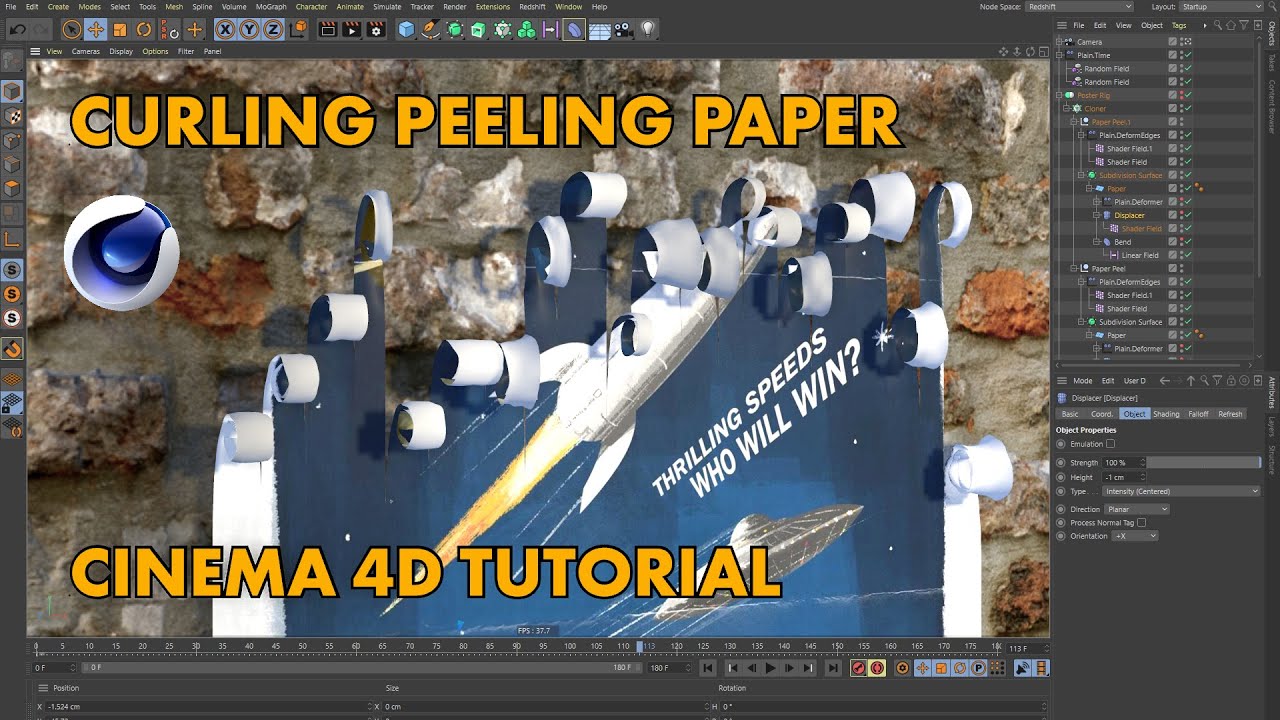Open the Redshift menu
Screen dimensions: 1280x720
[532, 7]
